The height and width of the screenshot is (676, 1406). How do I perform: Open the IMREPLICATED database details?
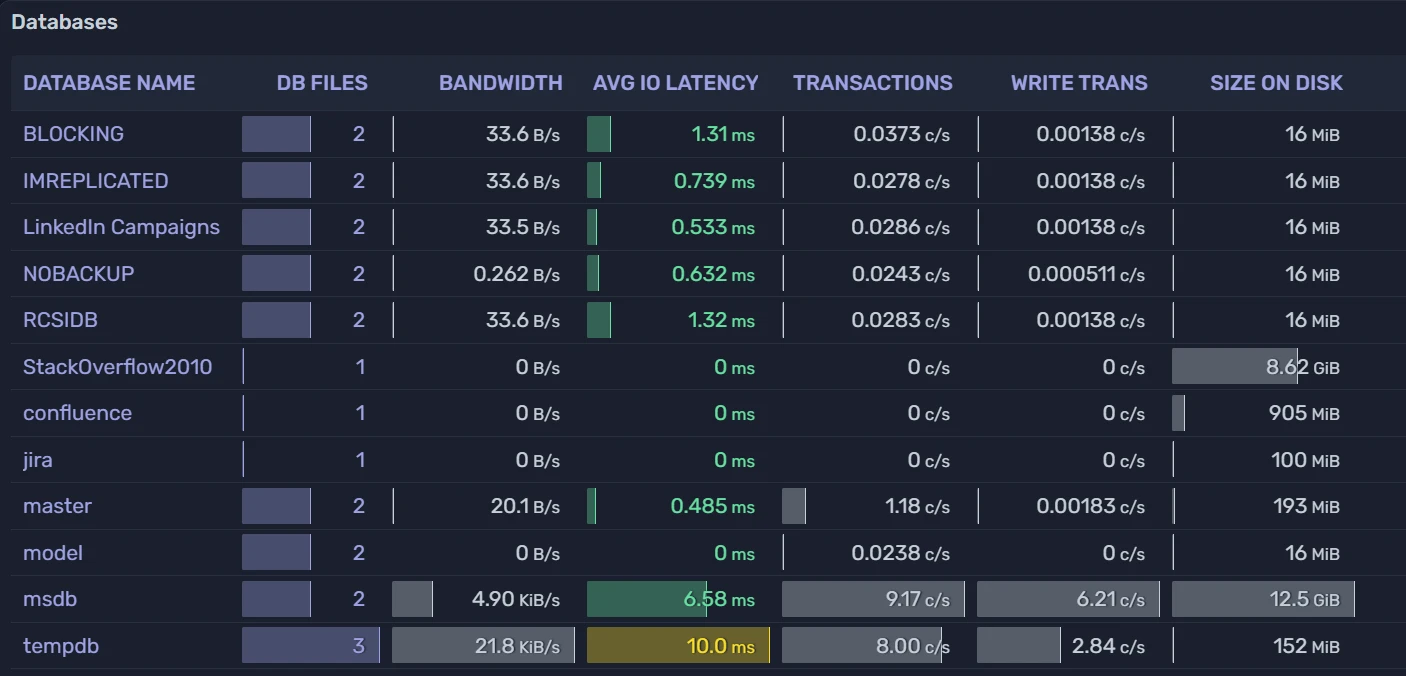95,180
